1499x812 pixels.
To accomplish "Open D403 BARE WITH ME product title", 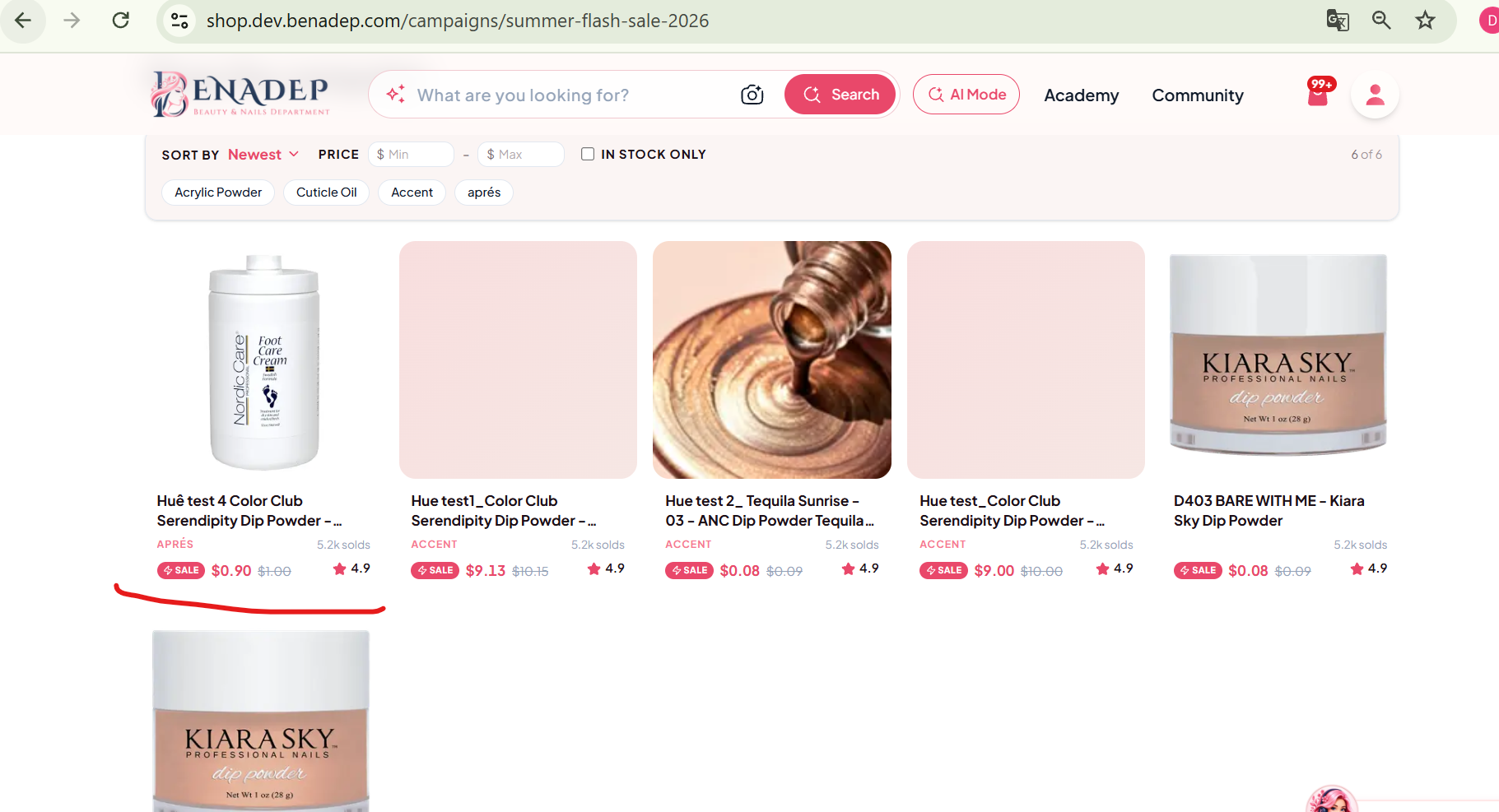I will point(1269,511).
